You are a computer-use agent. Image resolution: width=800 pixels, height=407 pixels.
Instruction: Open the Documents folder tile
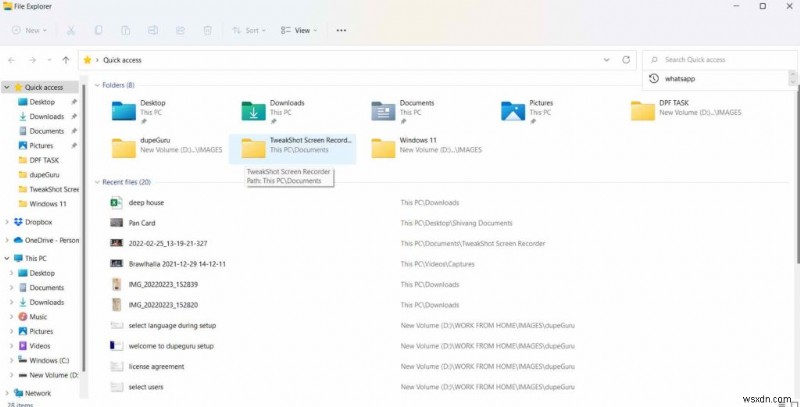(422, 112)
